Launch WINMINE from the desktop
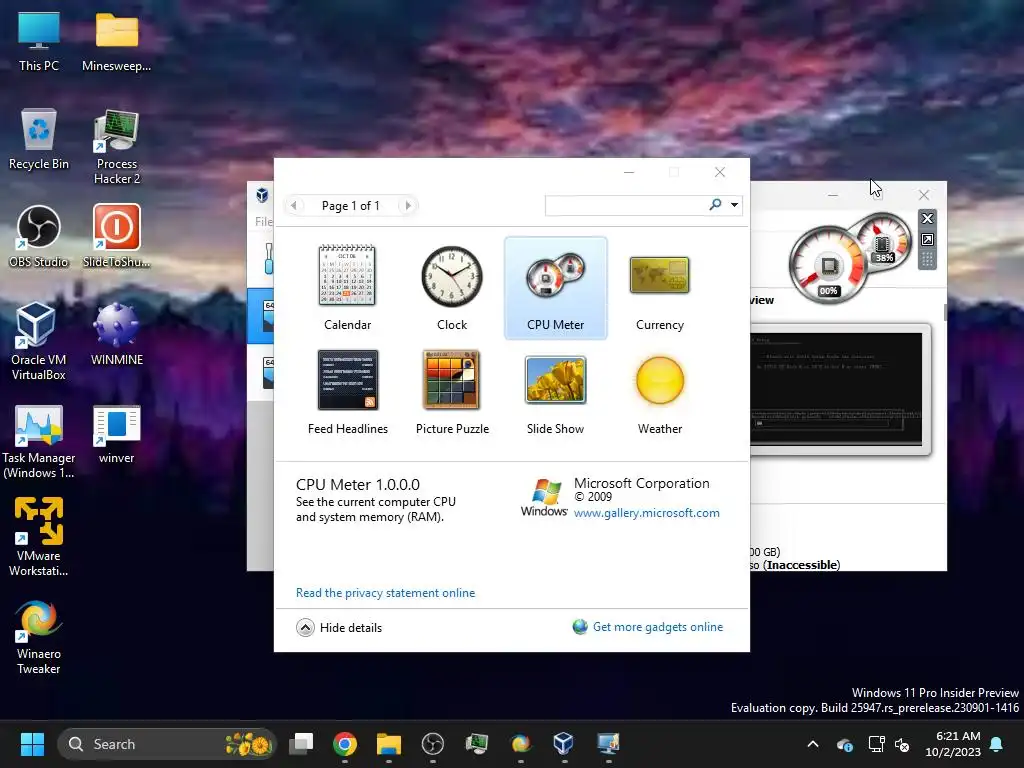This screenshot has width=1024, height=768. tap(116, 334)
